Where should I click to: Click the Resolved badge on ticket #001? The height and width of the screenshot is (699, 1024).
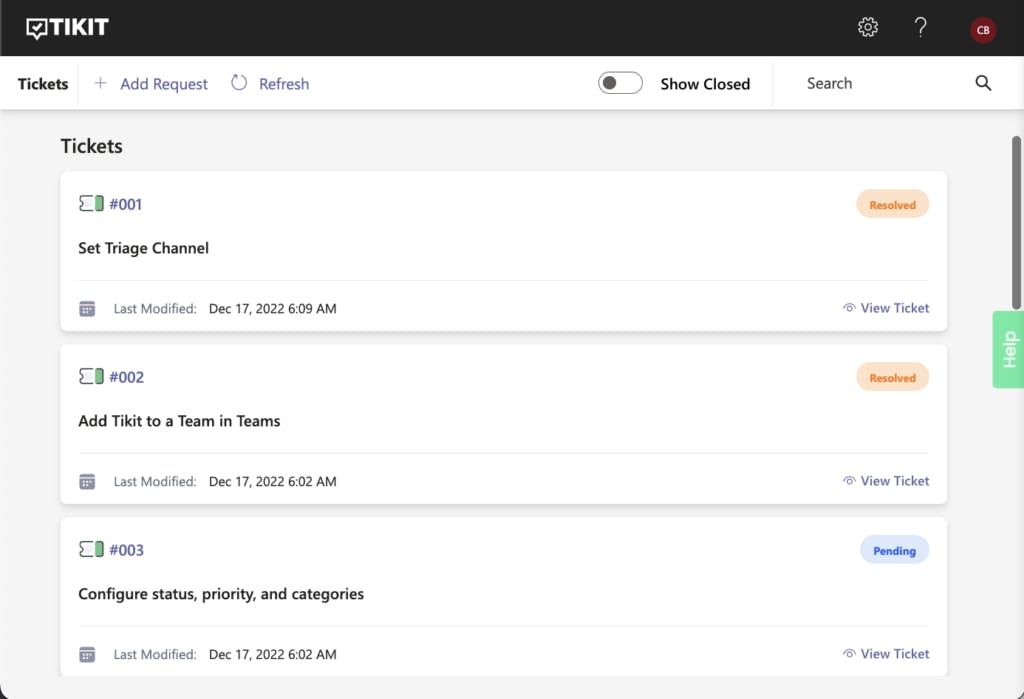(892, 205)
